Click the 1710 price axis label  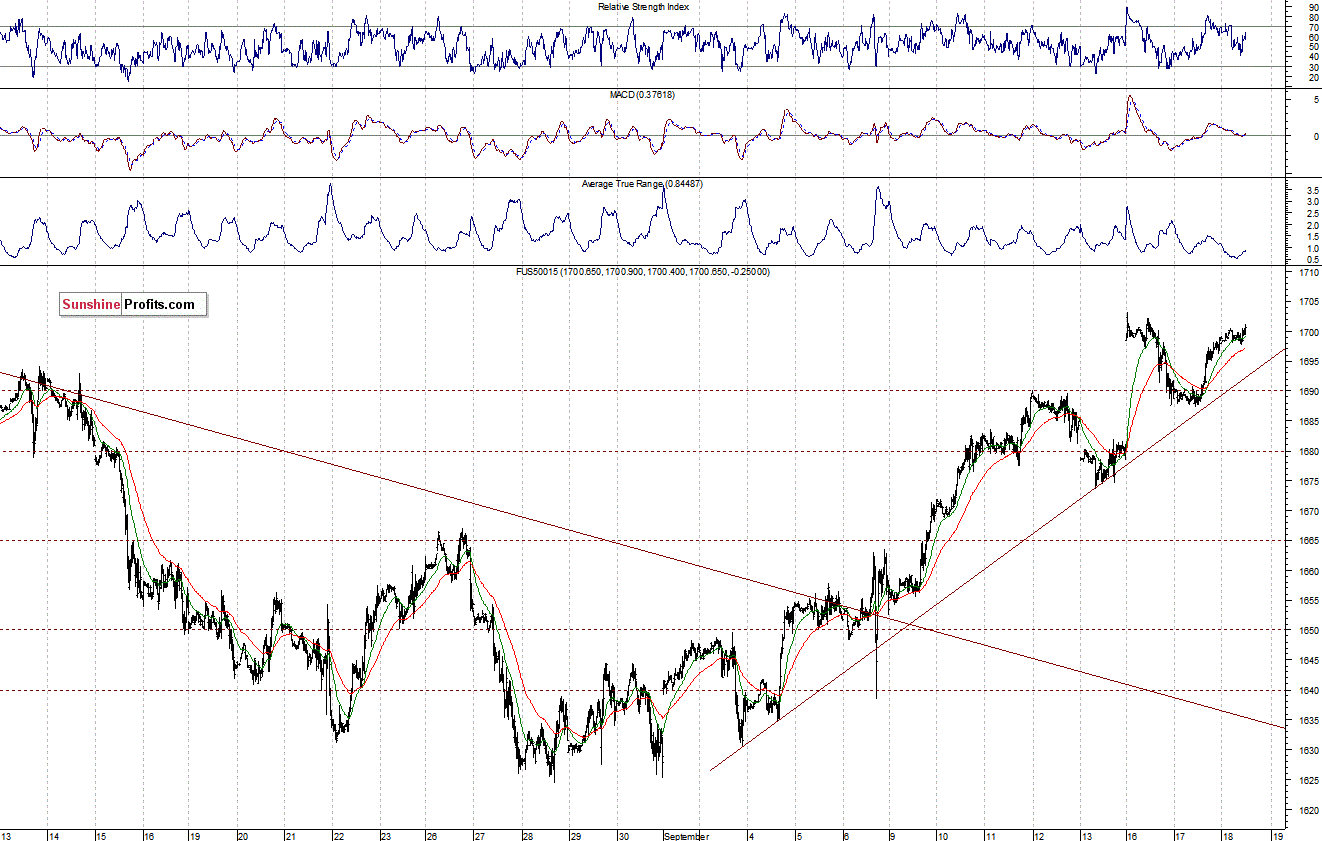tap(1309, 272)
